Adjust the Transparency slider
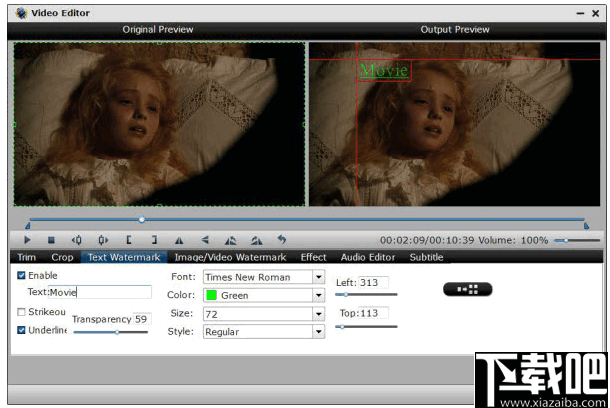The image size is (610, 408). (111, 332)
